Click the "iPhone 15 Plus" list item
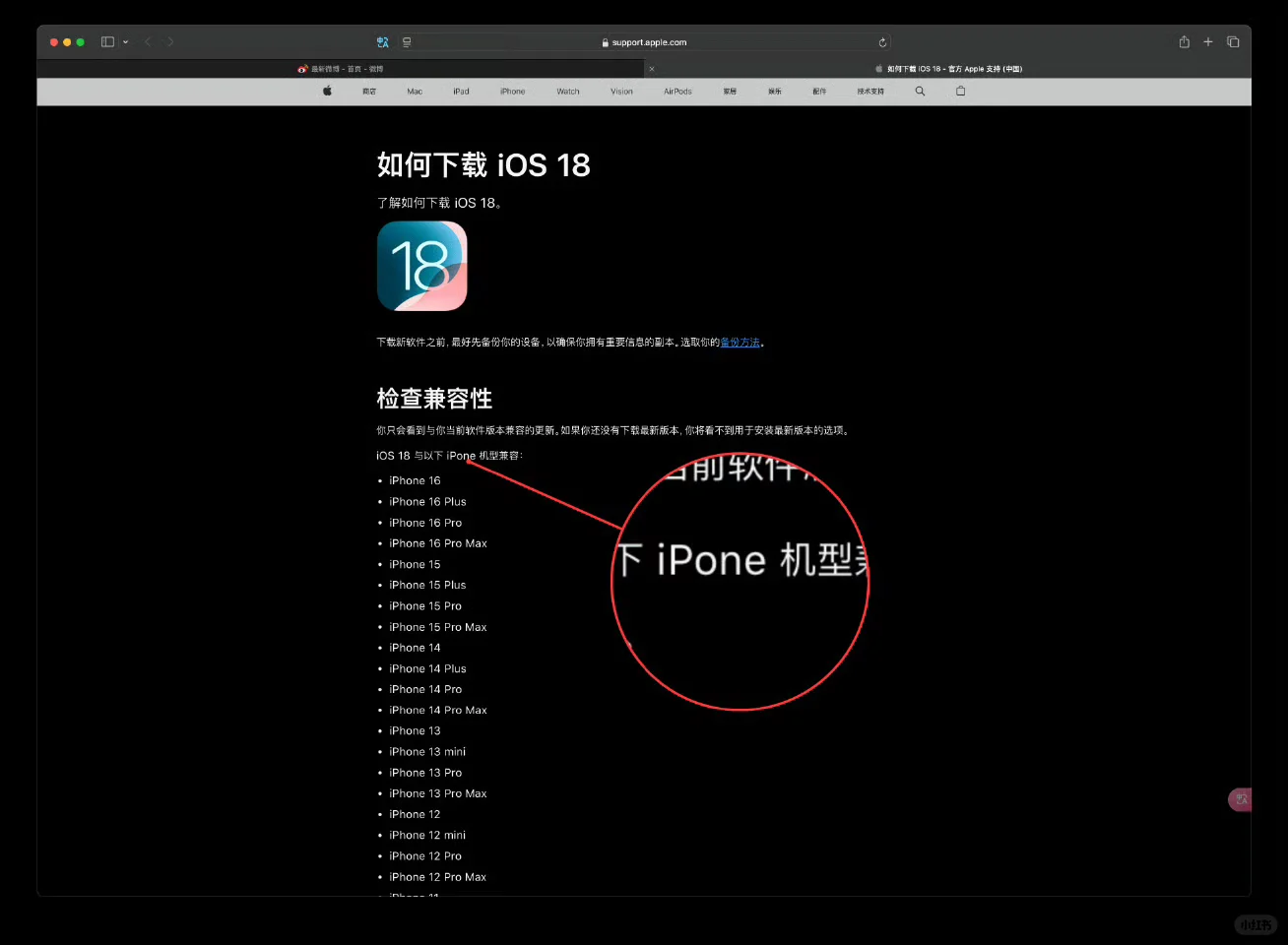 click(x=427, y=585)
